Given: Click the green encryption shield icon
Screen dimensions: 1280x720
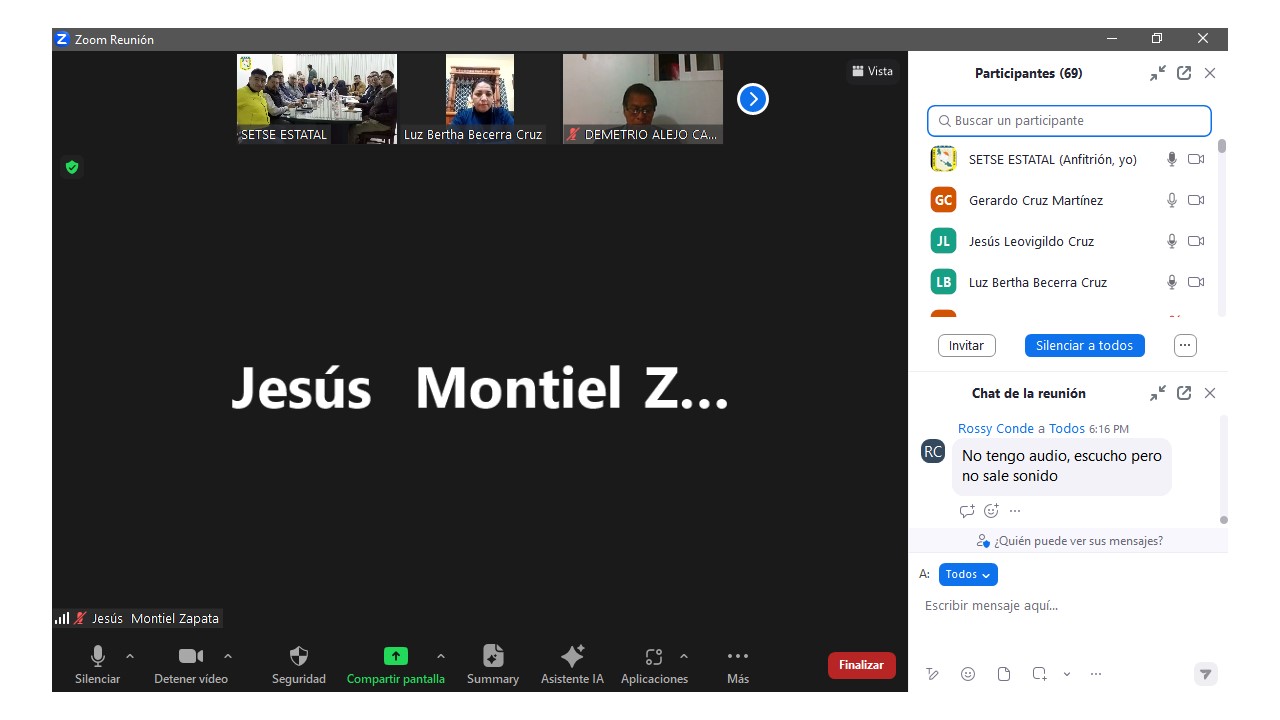Looking at the screenshot, I should click(x=72, y=167).
